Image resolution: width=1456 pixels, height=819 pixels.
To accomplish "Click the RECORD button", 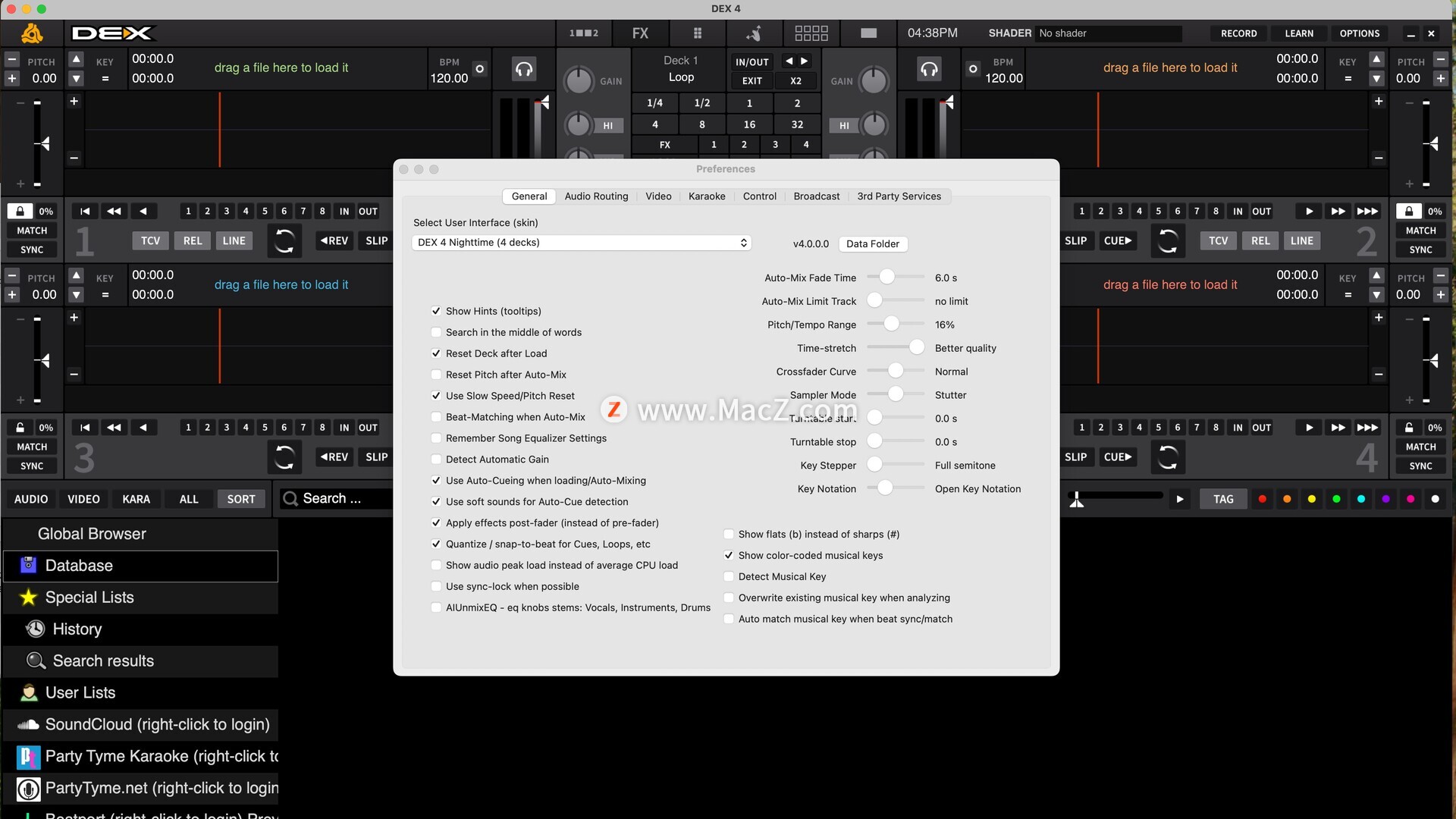I will coord(1238,33).
